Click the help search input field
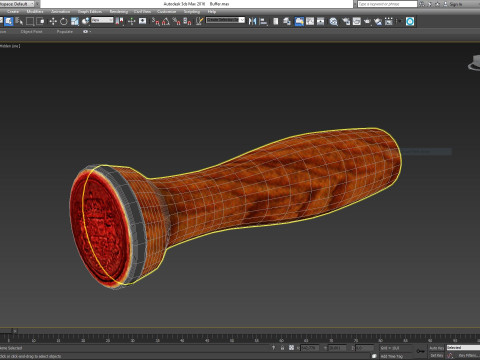This screenshot has width=480, height=360. [387, 4]
